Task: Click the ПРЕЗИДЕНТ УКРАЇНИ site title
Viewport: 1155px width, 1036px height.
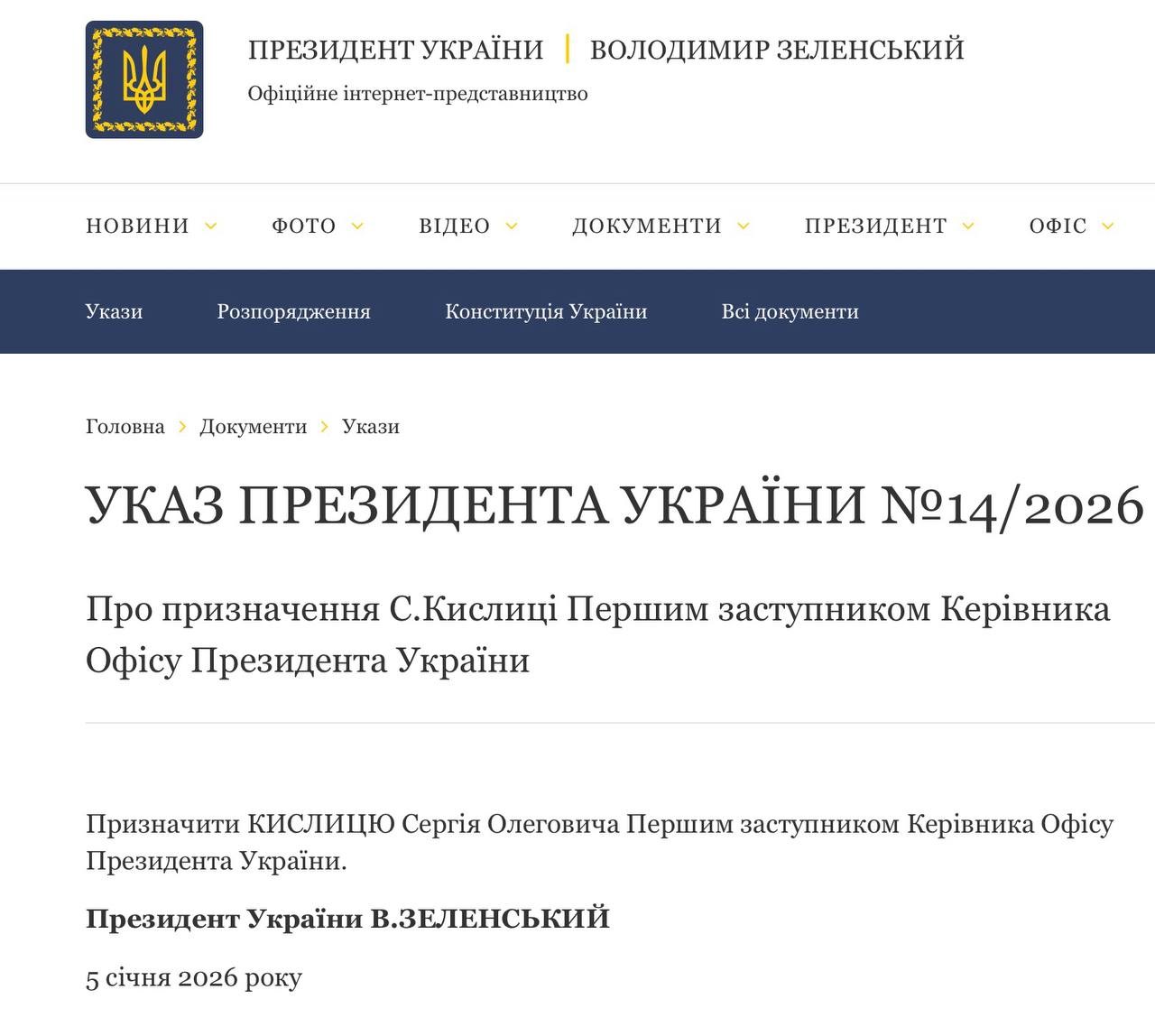Action: coord(395,49)
